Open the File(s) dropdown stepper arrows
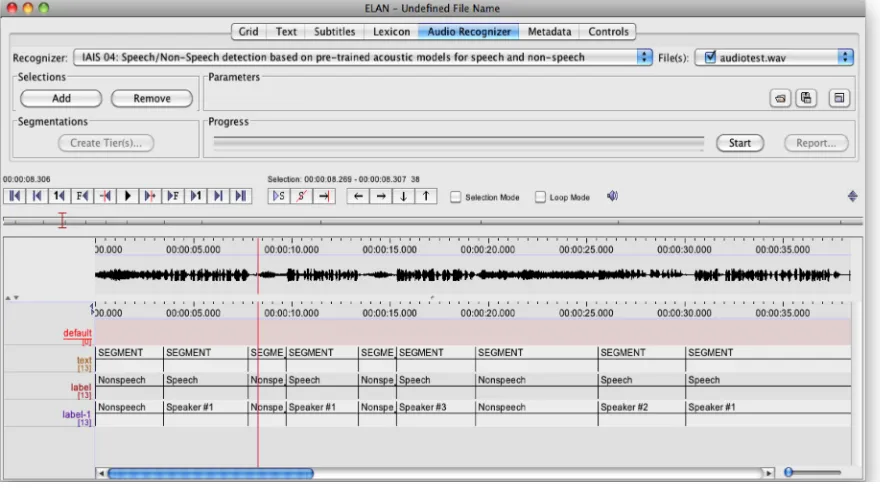The height and width of the screenshot is (488, 880). pos(845,57)
